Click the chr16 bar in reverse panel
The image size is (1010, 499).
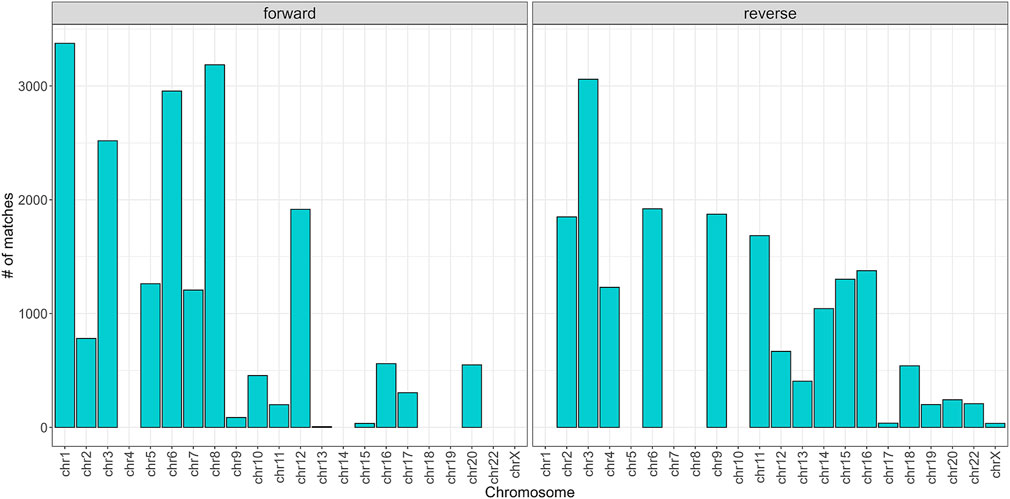point(866,349)
